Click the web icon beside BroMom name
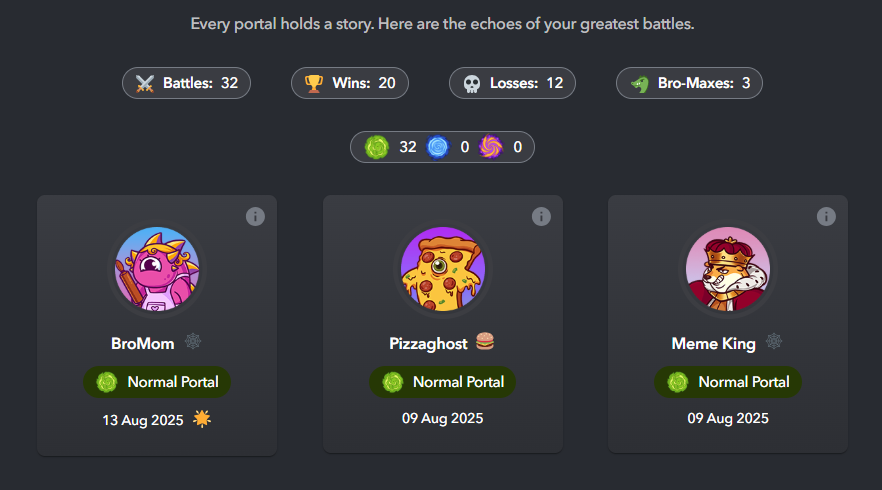Viewport: 882px width, 490px height. click(x=192, y=342)
